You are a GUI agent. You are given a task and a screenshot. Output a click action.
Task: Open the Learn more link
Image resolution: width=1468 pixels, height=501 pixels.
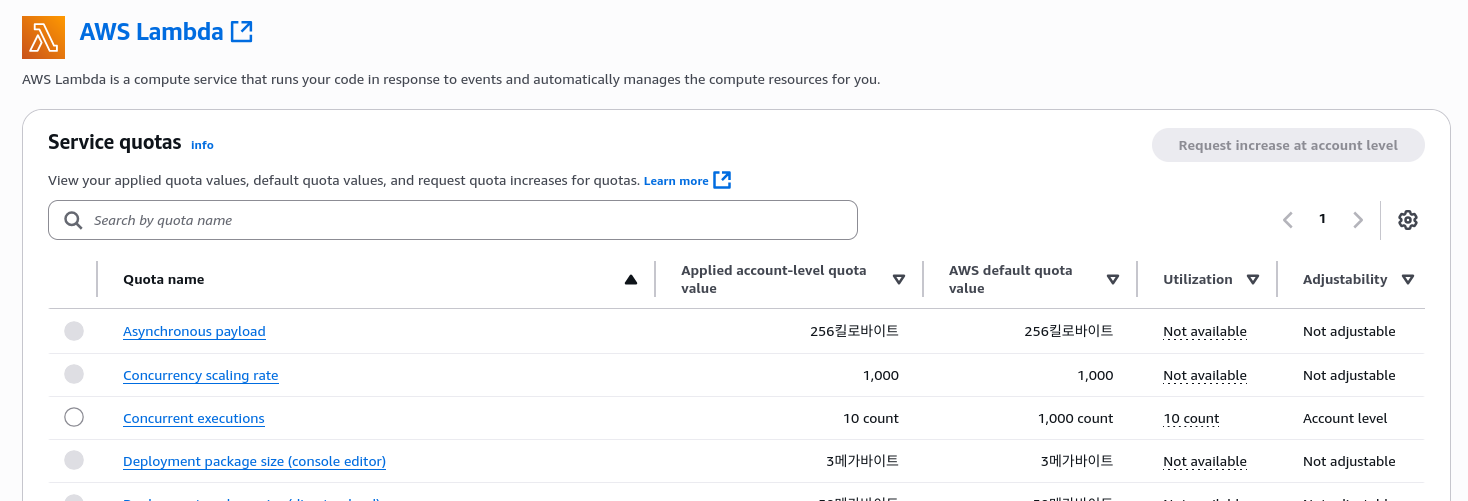point(676,181)
